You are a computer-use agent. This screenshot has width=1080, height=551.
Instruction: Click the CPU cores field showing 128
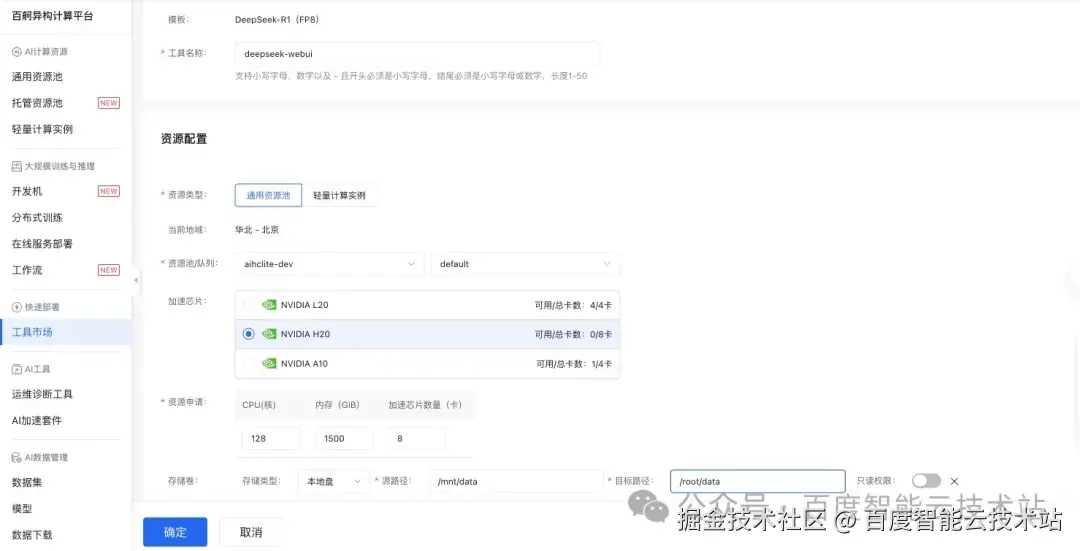(271, 438)
